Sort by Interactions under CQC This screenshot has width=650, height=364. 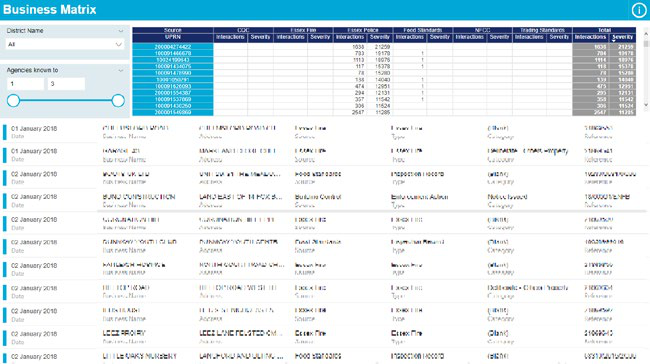point(230,37)
